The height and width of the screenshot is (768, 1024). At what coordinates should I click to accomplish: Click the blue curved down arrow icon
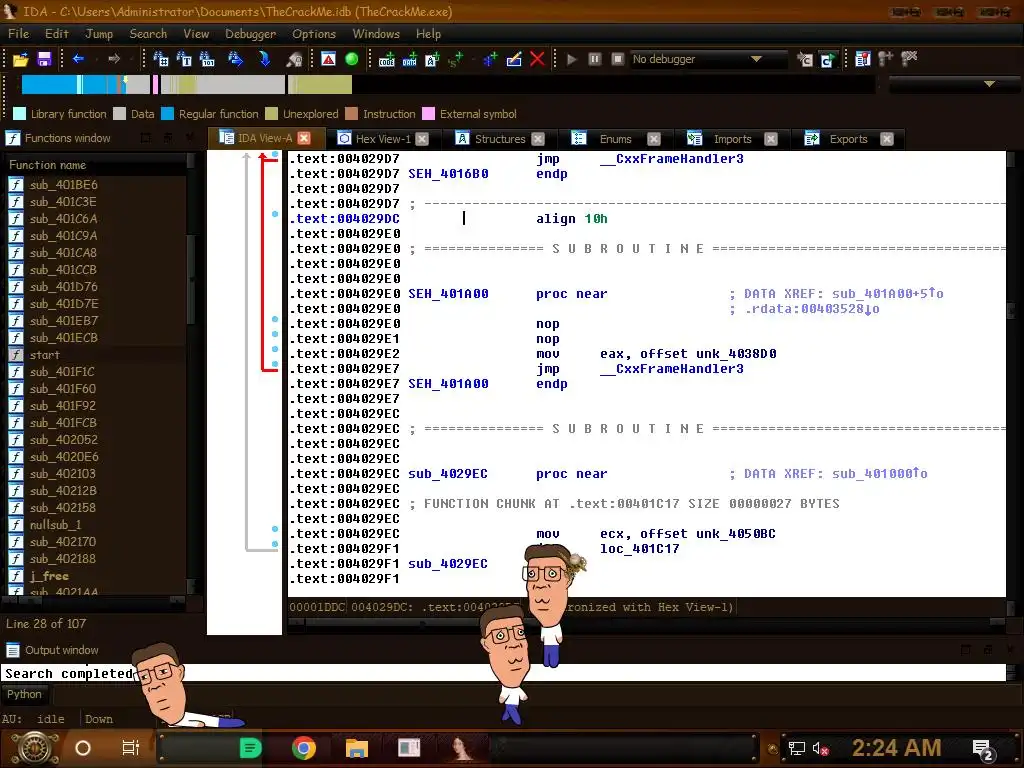point(264,59)
